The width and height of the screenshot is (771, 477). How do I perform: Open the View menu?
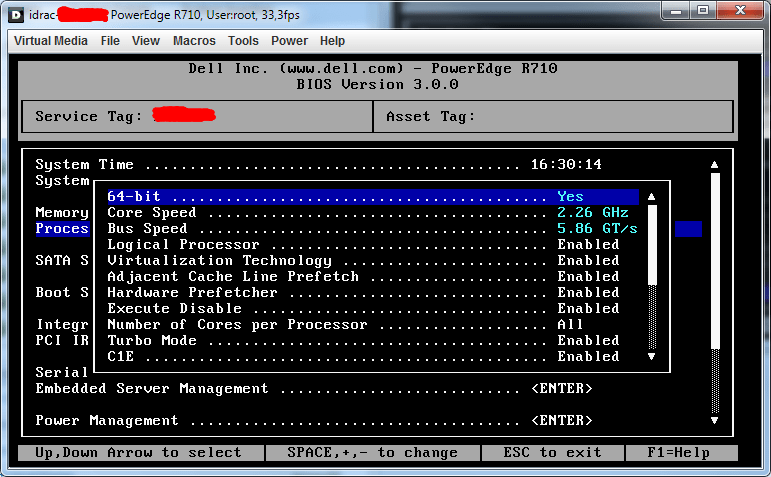(146, 41)
